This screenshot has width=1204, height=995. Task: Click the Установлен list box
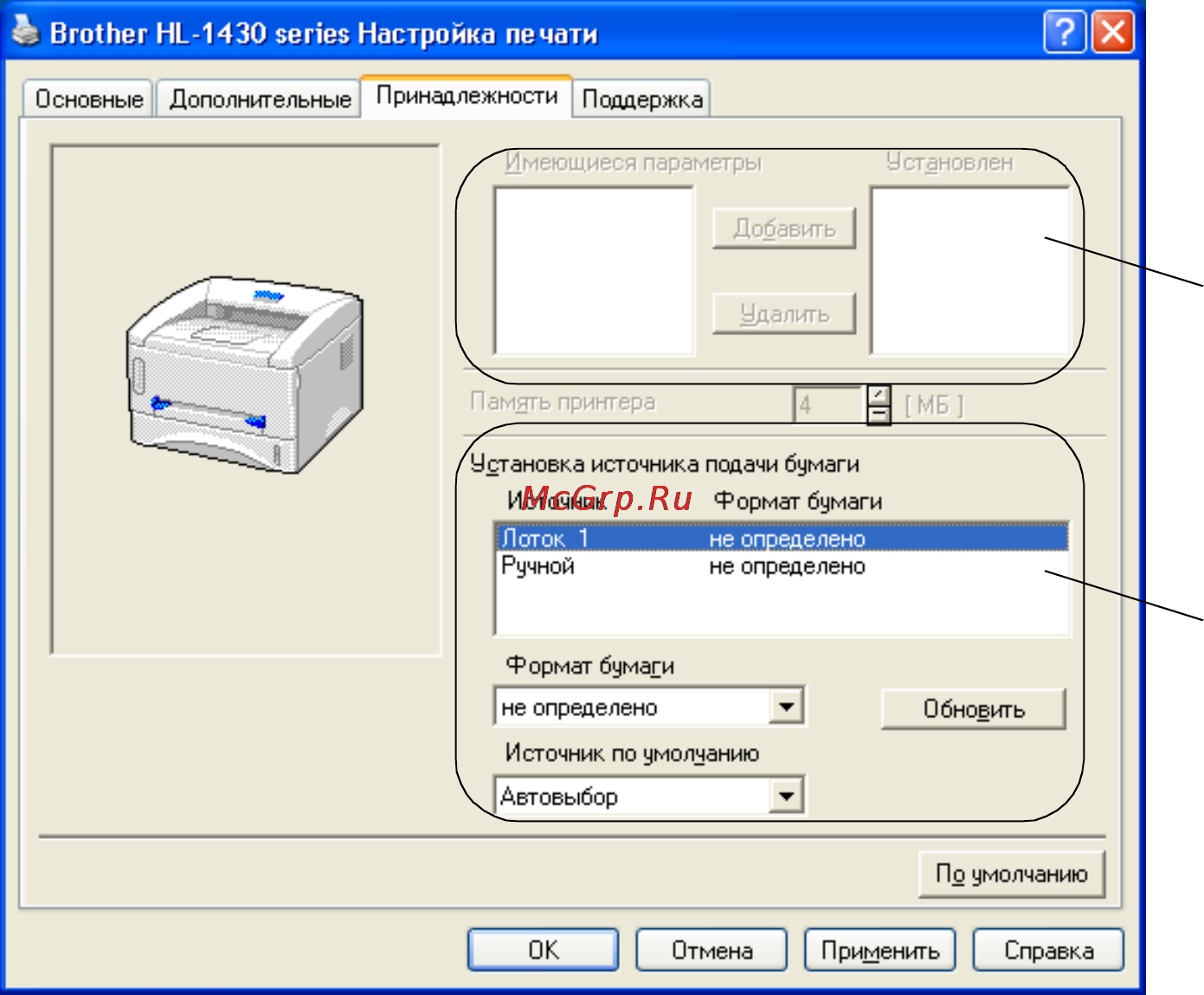[970, 270]
